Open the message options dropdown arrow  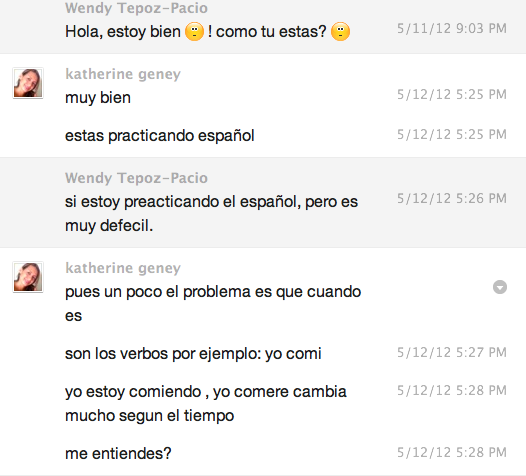point(500,287)
